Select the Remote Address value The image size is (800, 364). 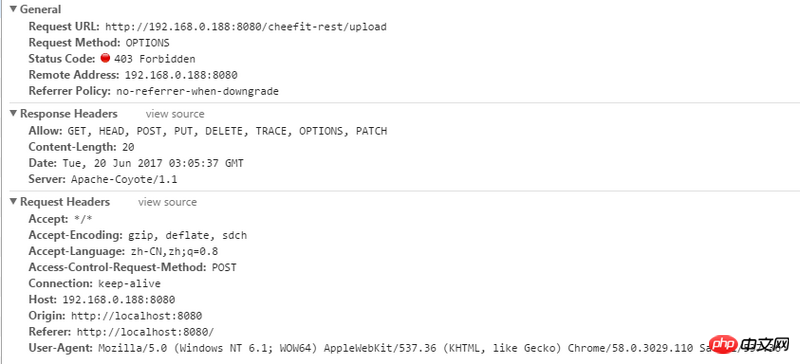click(181, 75)
